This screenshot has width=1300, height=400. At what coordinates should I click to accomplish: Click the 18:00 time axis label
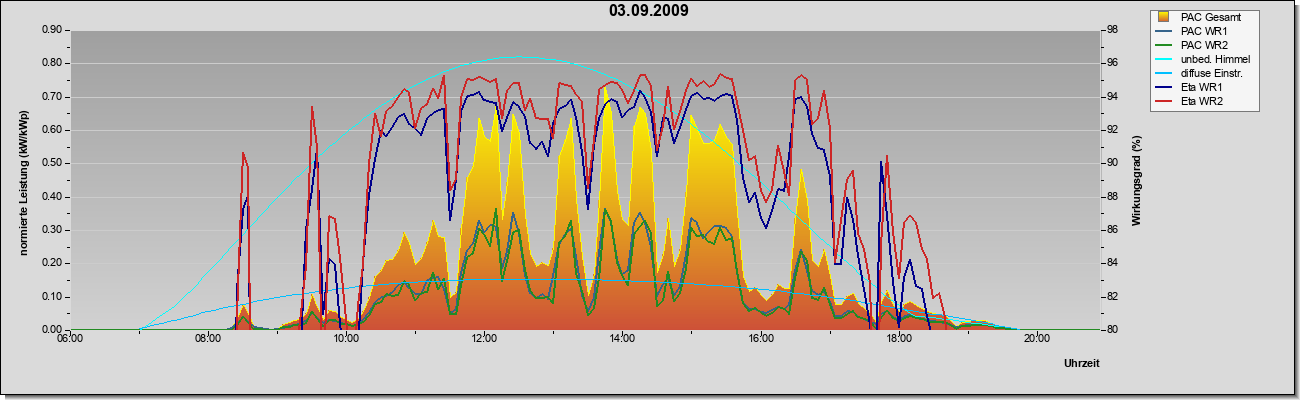click(x=898, y=337)
